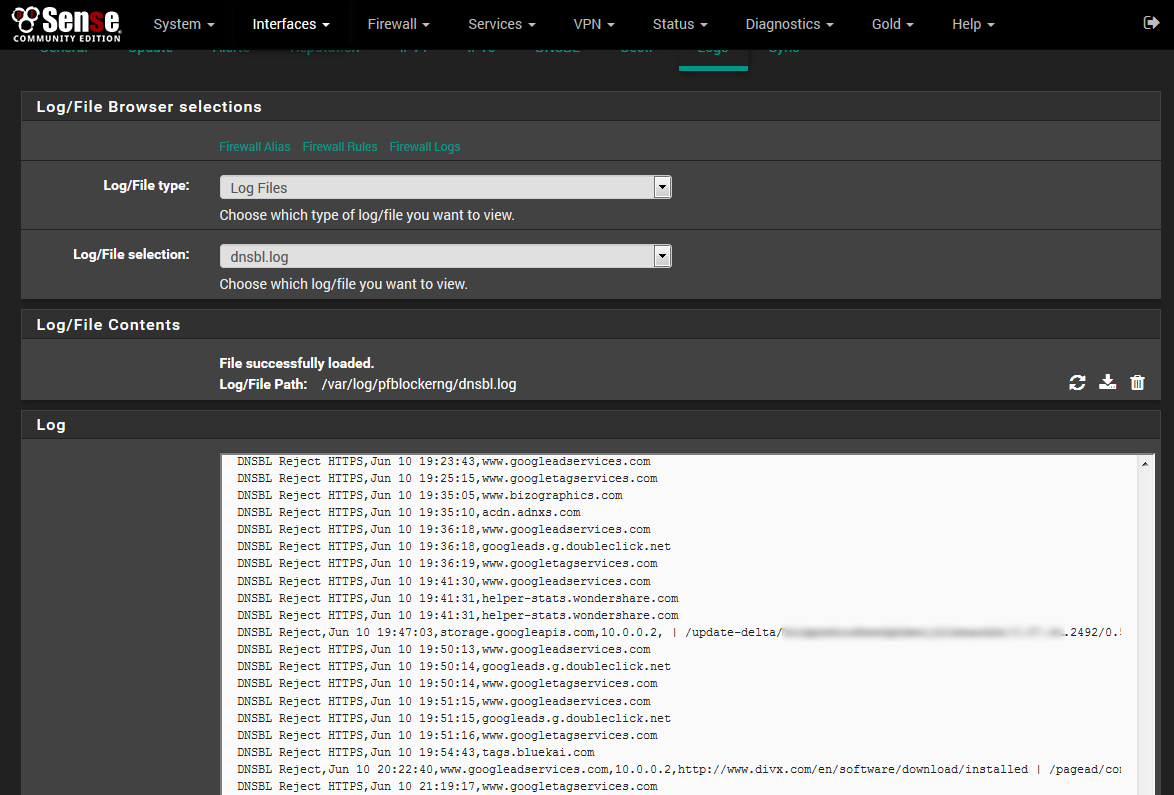Download the dnsbl.log file
Viewport: 1174px width, 795px height.
tap(1107, 382)
